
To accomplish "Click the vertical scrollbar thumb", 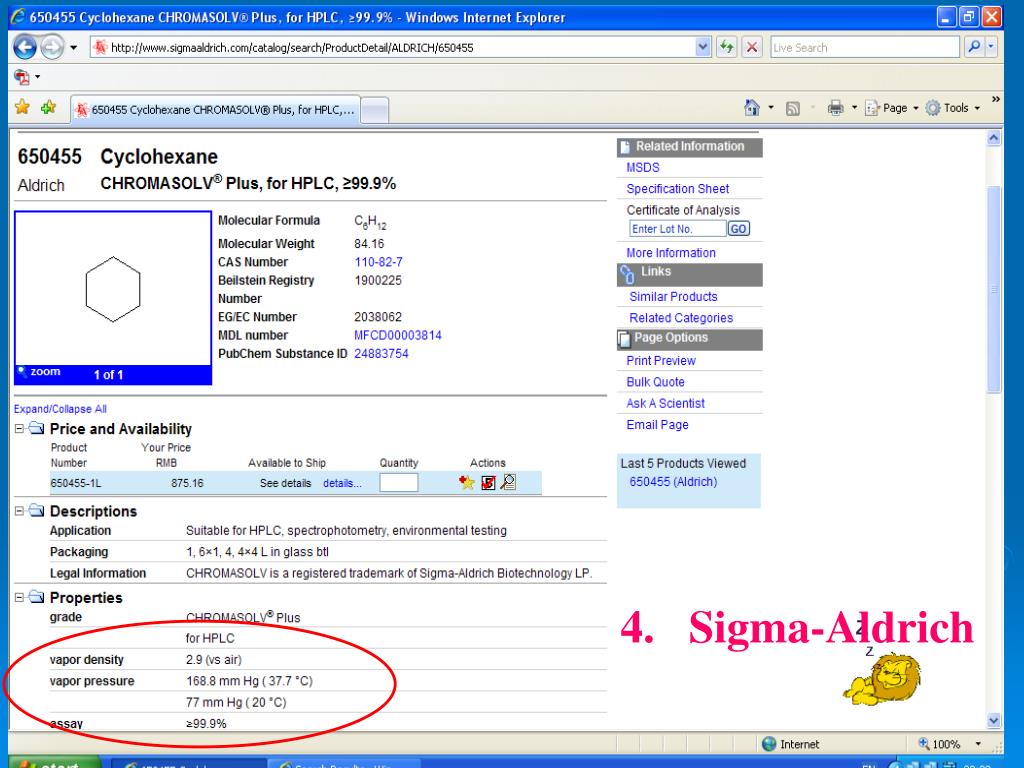I will (993, 289).
